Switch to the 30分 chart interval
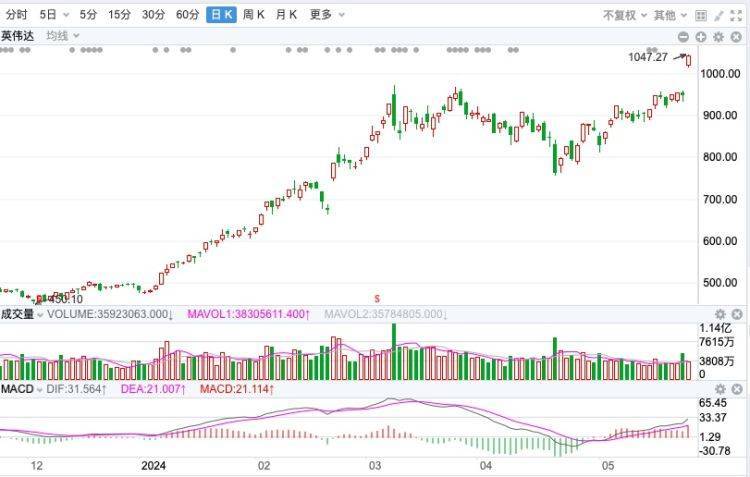The height and width of the screenshot is (477, 750). [x=154, y=15]
